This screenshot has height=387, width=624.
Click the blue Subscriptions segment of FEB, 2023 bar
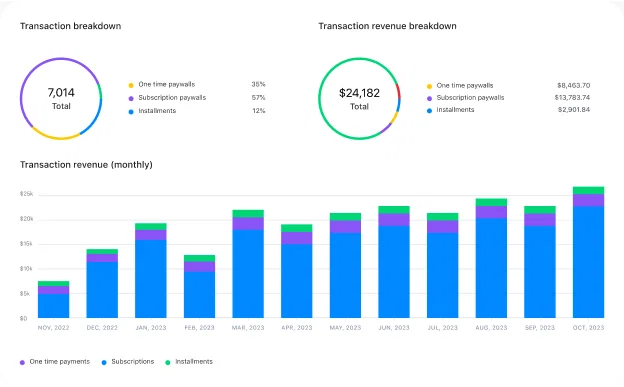tap(199, 295)
